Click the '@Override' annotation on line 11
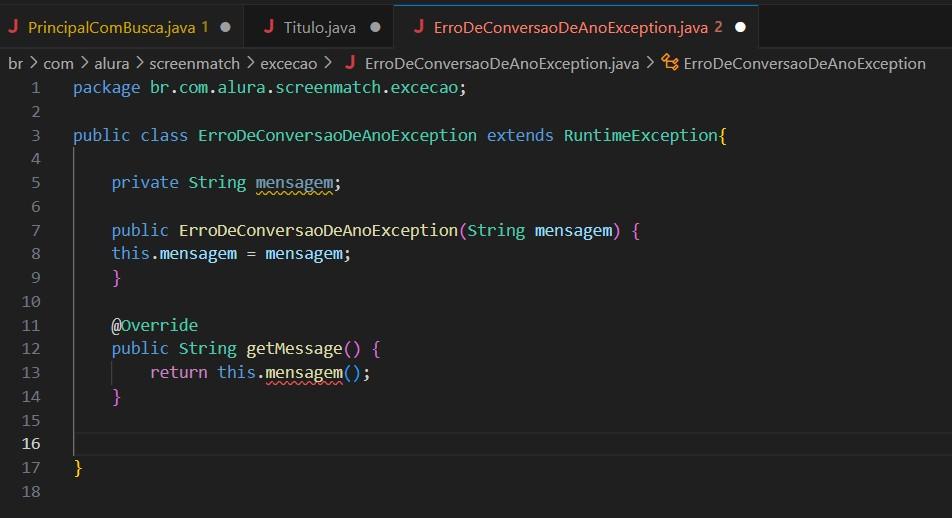 [154, 325]
